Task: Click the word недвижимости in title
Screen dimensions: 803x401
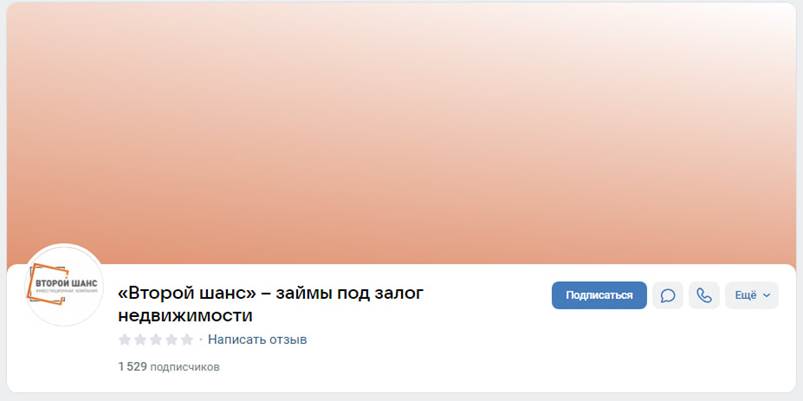Action: [185, 315]
